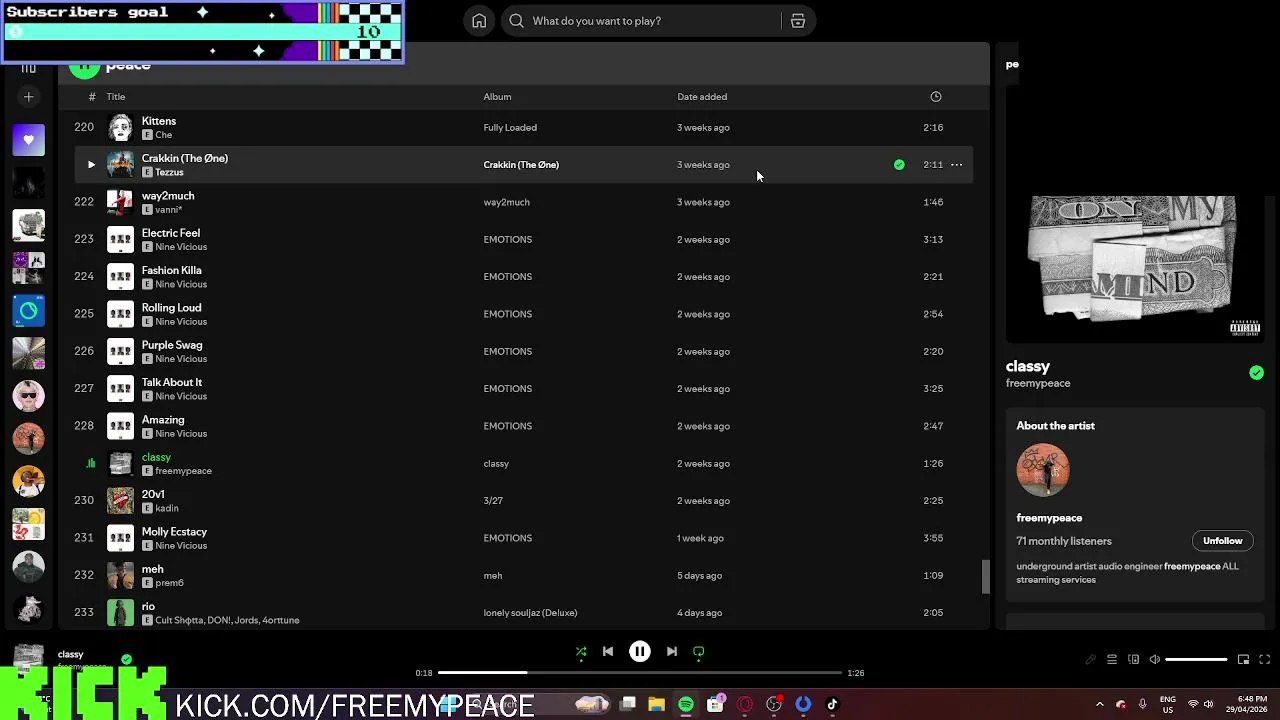The height and width of the screenshot is (720, 1280).
Task: Open the miniplayer
Action: 1243,660
